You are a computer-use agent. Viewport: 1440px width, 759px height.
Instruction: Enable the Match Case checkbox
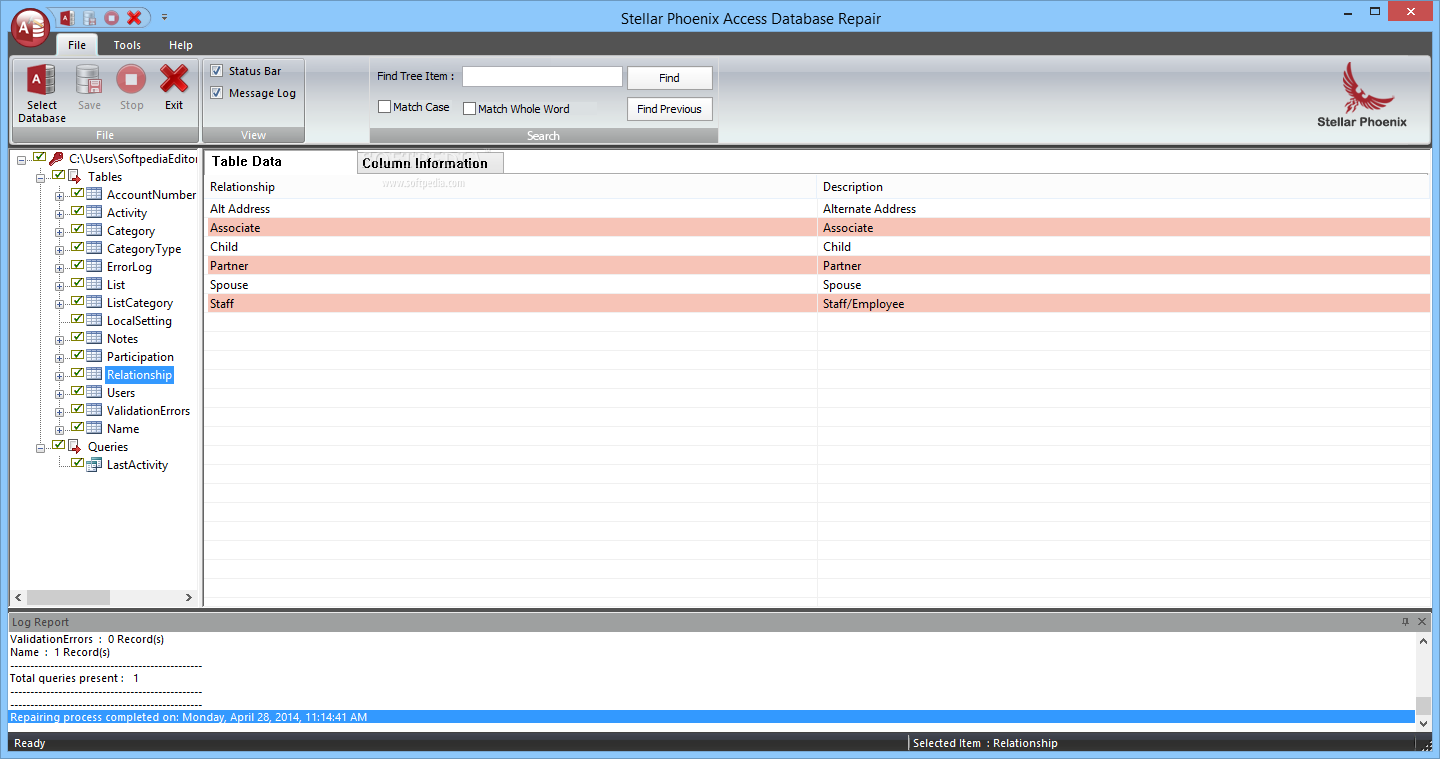click(x=384, y=107)
